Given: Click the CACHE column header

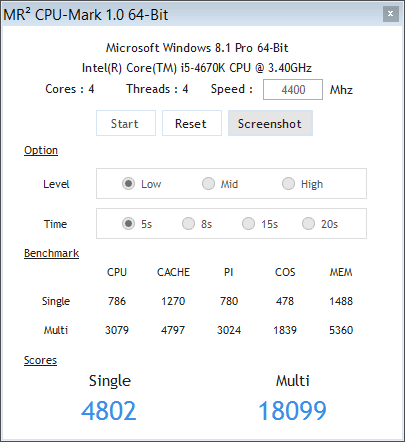Looking at the screenshot, I should click(x=173, y=272).
